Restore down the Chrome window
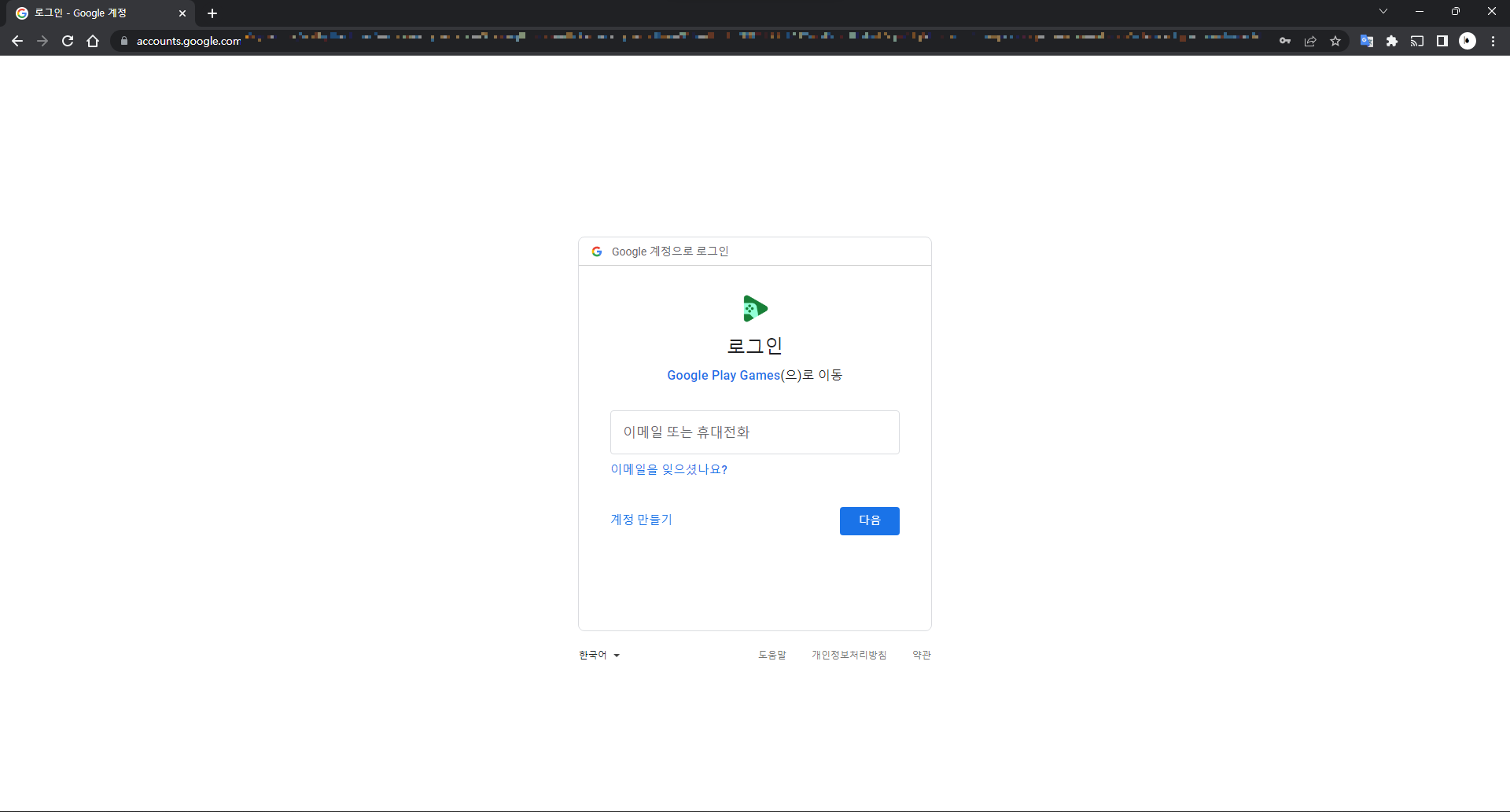The height and width of the screenshot is (812, 1510). (1456, 11)
